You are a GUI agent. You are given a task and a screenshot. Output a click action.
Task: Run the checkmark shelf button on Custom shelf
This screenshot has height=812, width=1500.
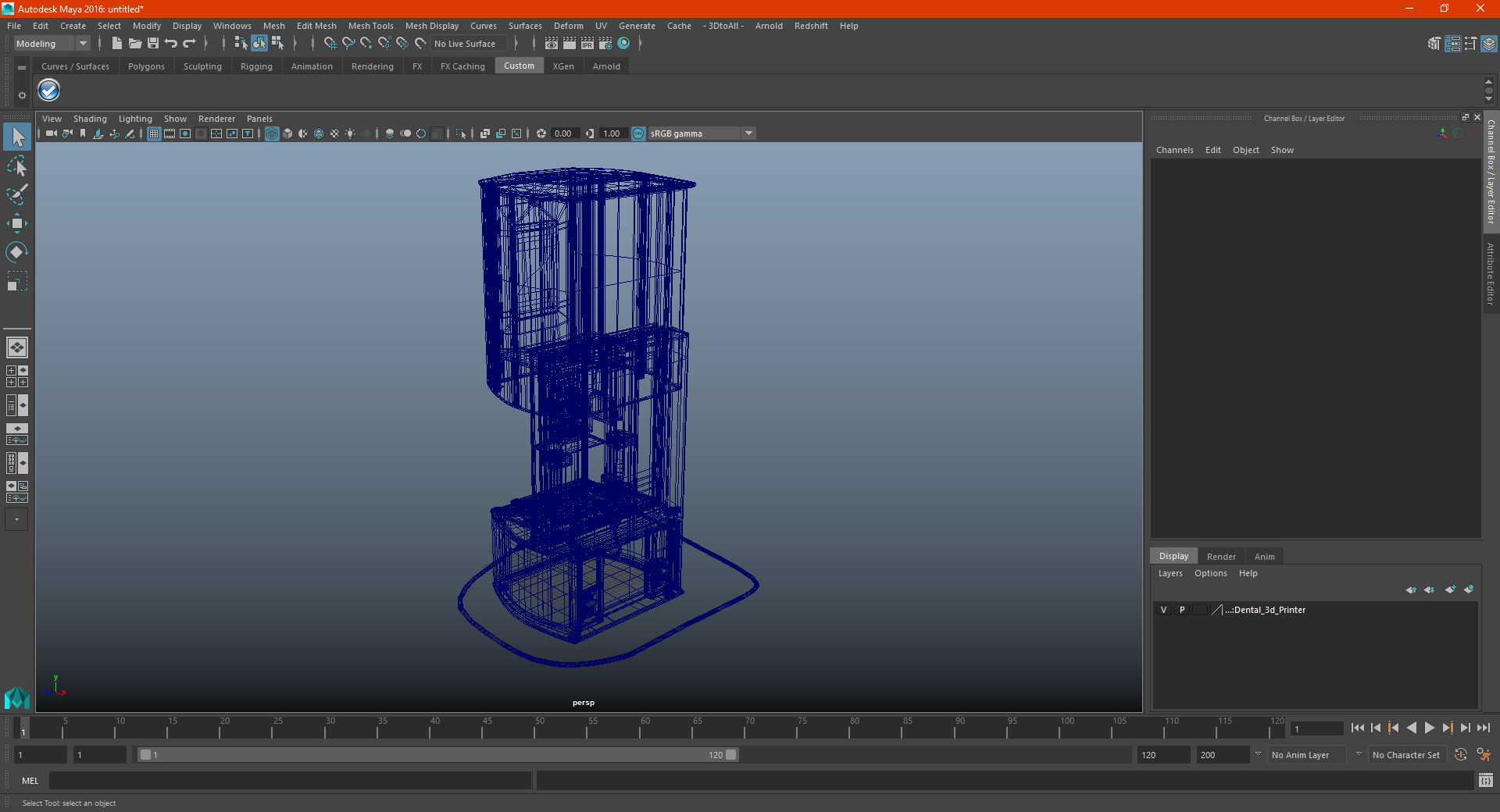click(49, 91)
